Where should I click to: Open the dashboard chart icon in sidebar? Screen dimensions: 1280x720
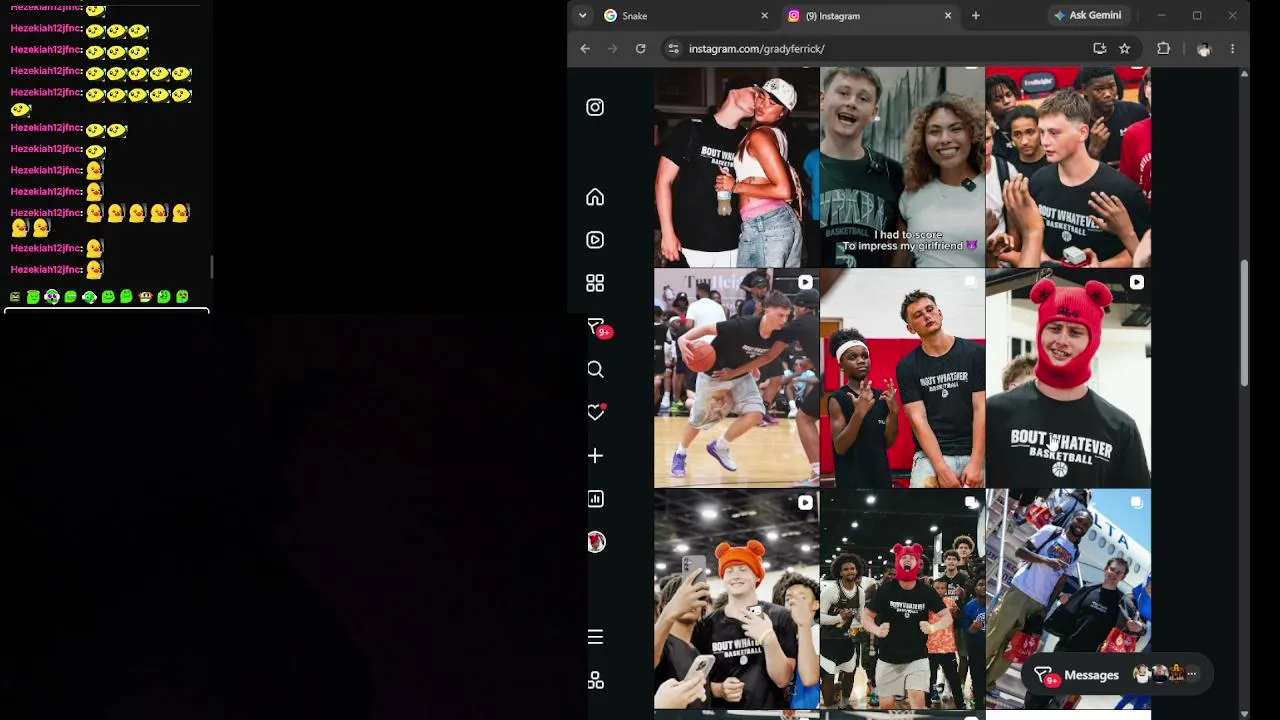[x=595, y=499]
